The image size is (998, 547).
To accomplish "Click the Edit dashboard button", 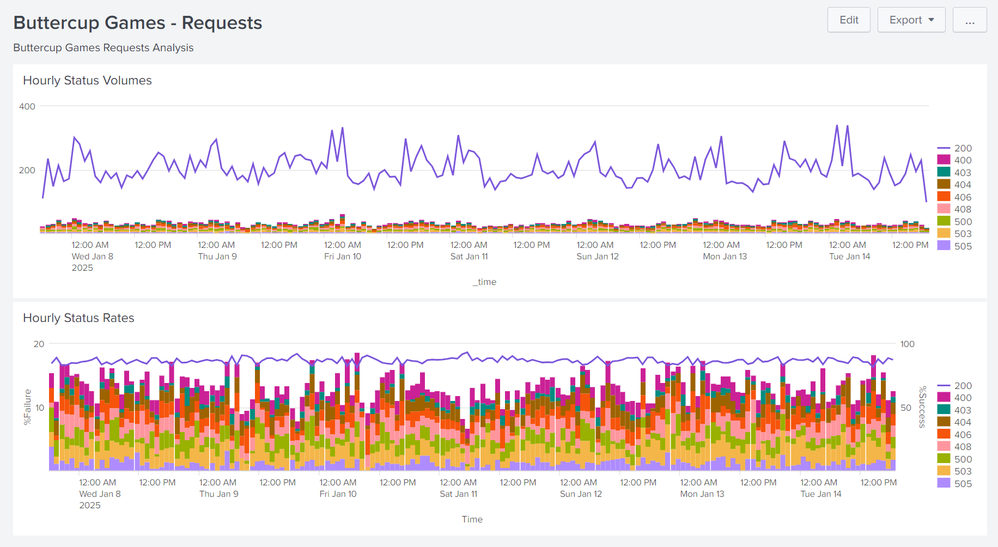I will click(848, 20).
